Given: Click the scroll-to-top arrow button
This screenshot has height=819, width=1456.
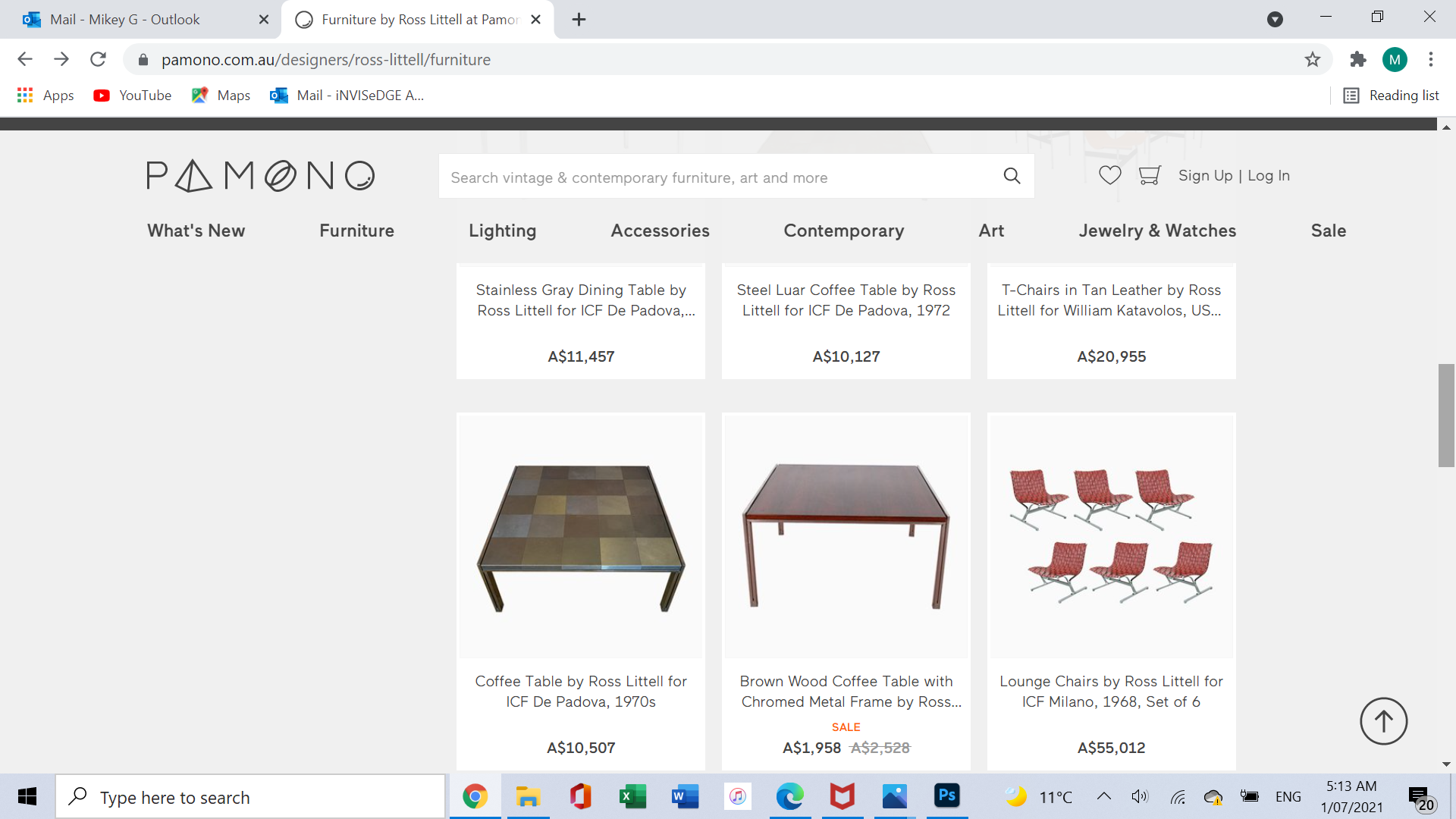Looking at the screenshot, I should click(1383, 721).
